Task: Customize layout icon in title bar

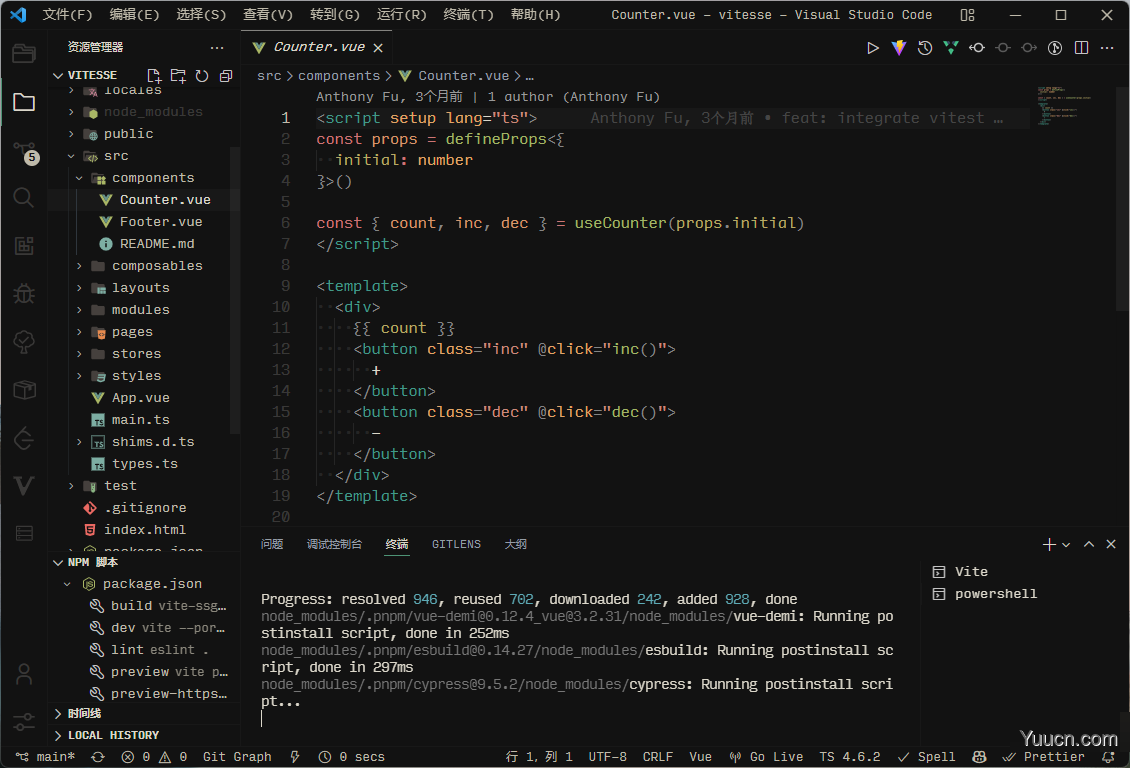Action: (x=967, y=15)
